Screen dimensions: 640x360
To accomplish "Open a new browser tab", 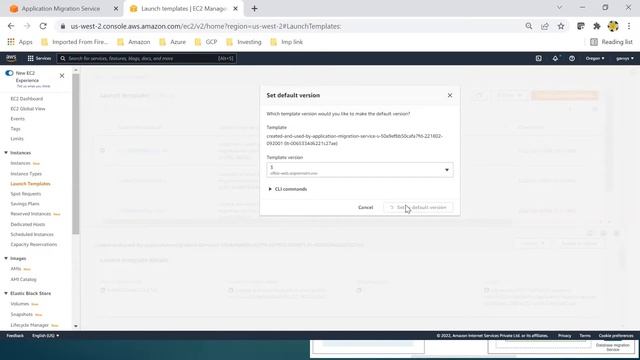I will point(254,9).
